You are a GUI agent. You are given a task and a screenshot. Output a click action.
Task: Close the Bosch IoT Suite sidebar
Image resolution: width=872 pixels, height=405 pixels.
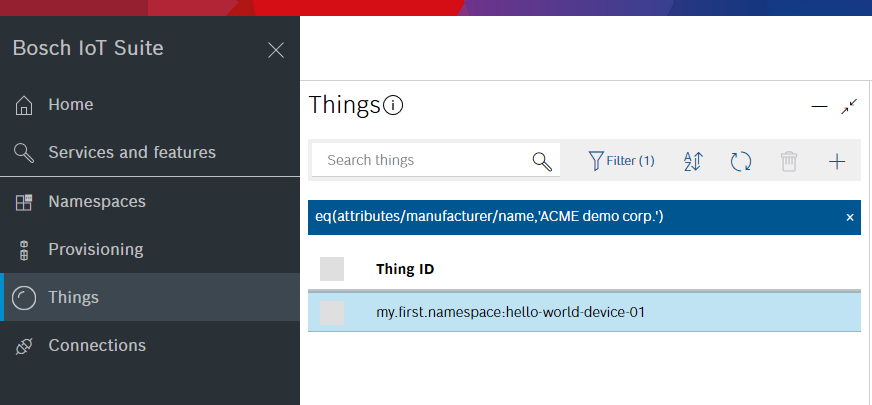[276, 50]
